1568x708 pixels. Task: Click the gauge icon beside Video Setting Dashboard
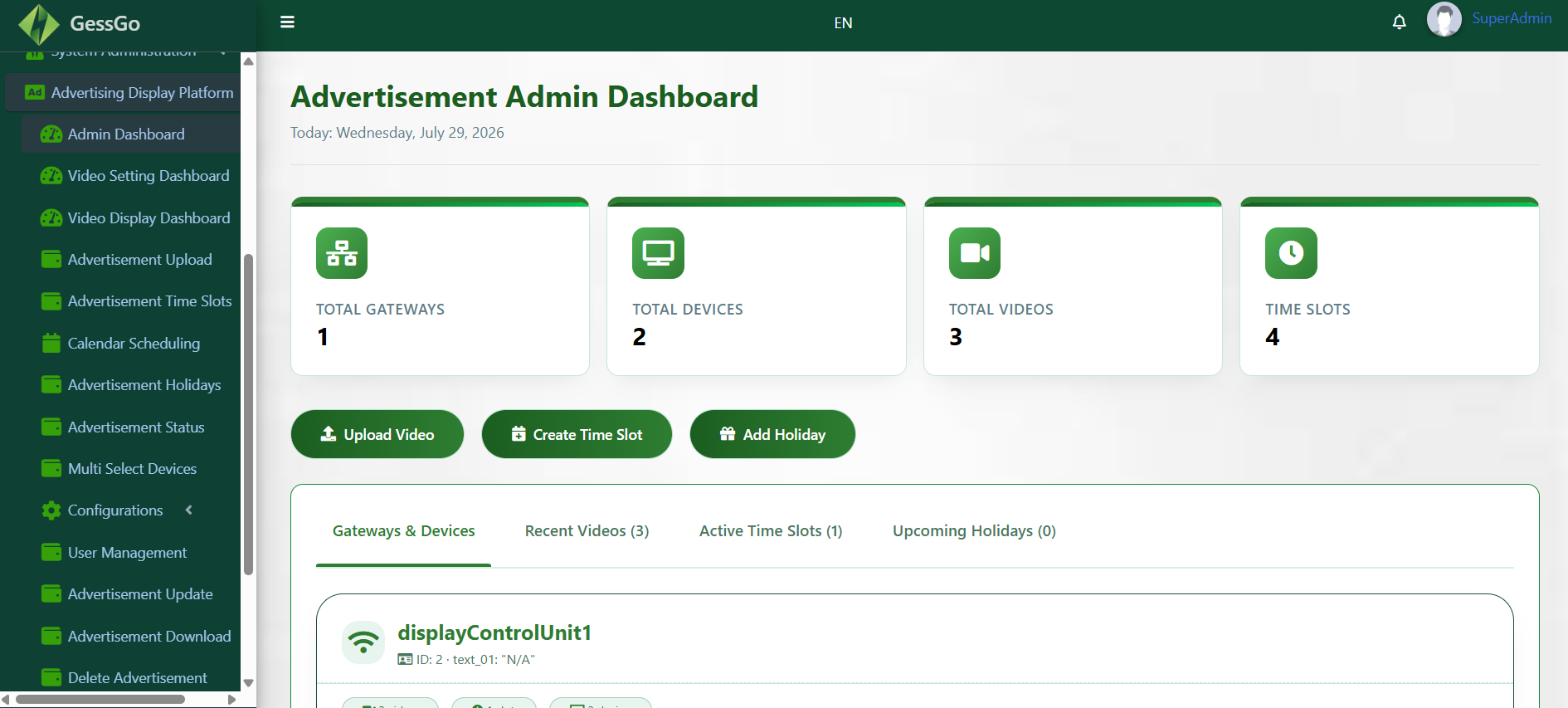coord(51,176)
